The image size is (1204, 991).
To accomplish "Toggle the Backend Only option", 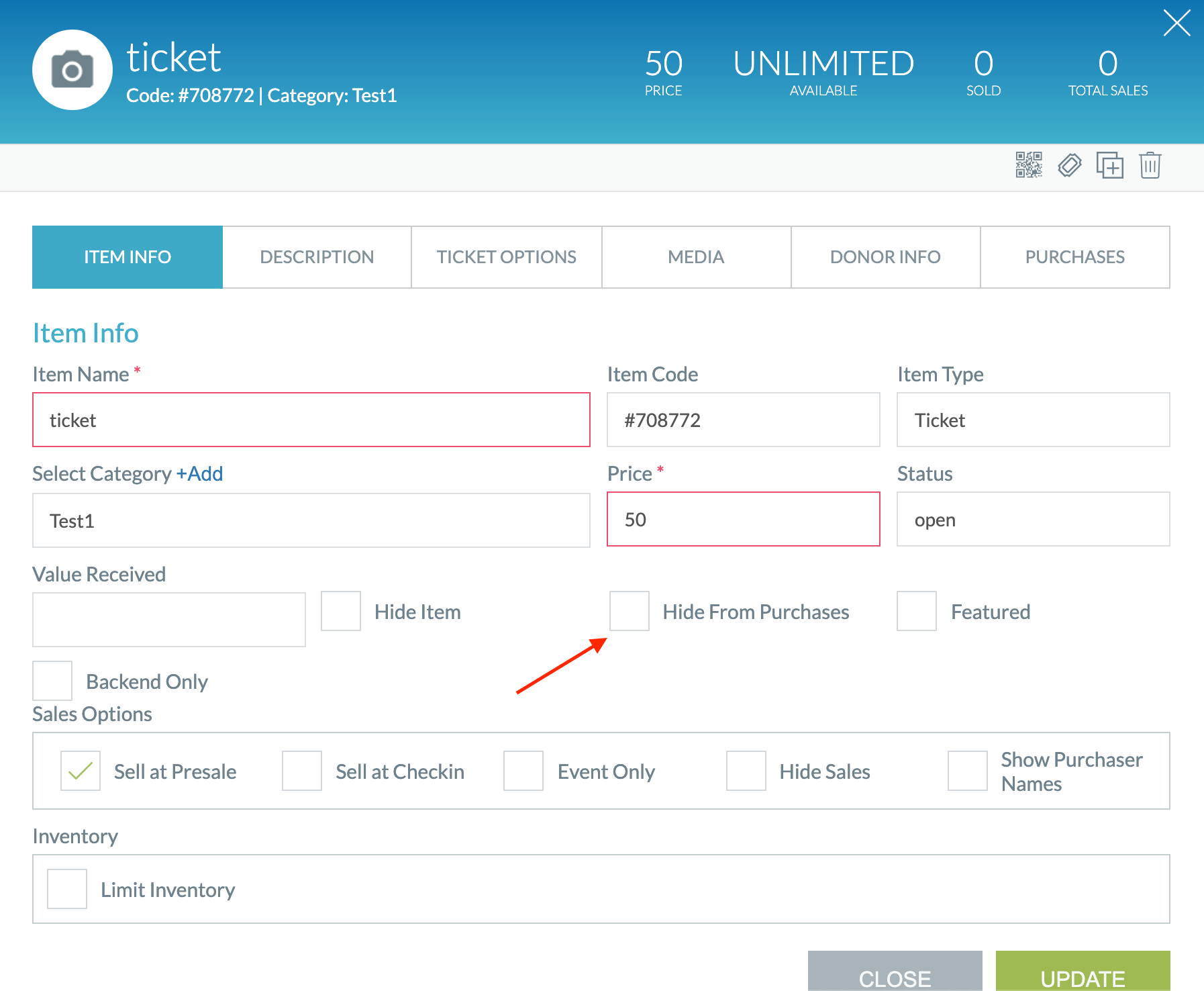I will (x=52, y=680).
